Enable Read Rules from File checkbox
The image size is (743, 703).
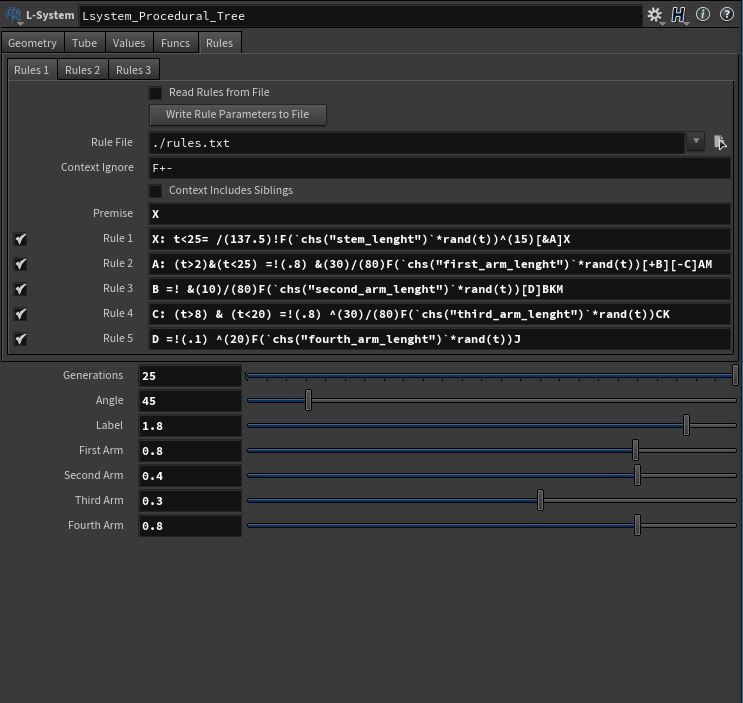(x=156, y=93)
